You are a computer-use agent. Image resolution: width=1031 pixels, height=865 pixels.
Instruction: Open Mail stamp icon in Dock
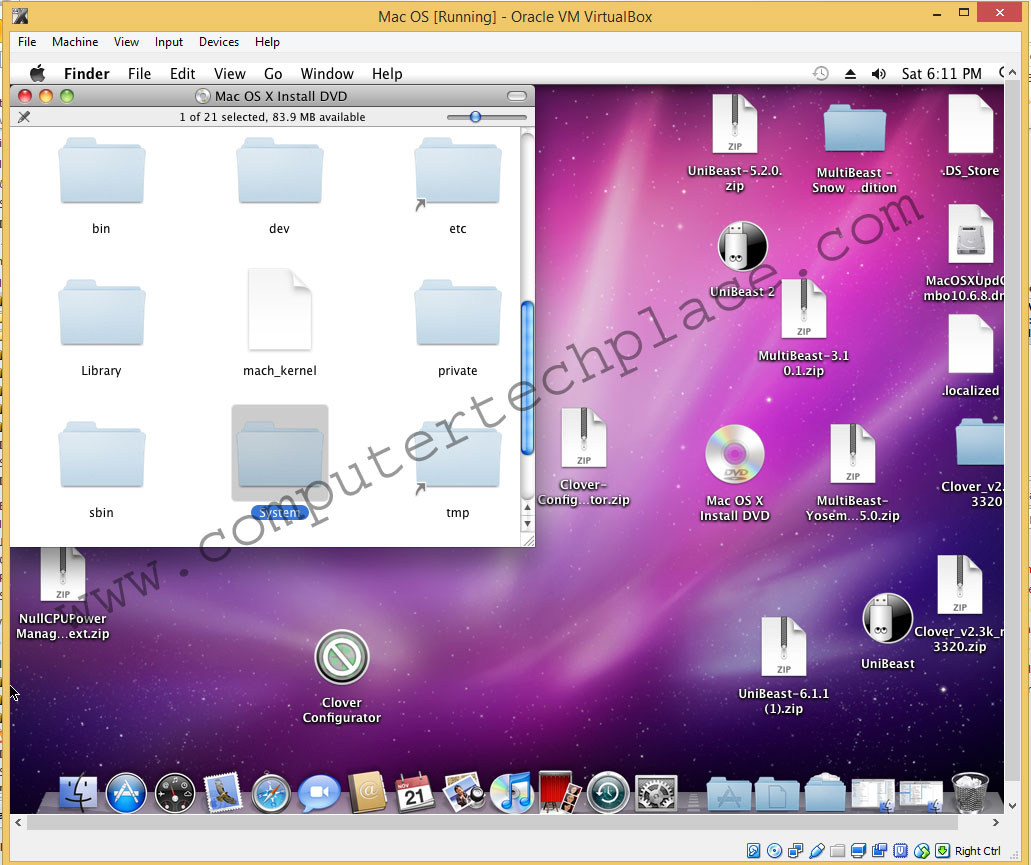click(223, 793)
